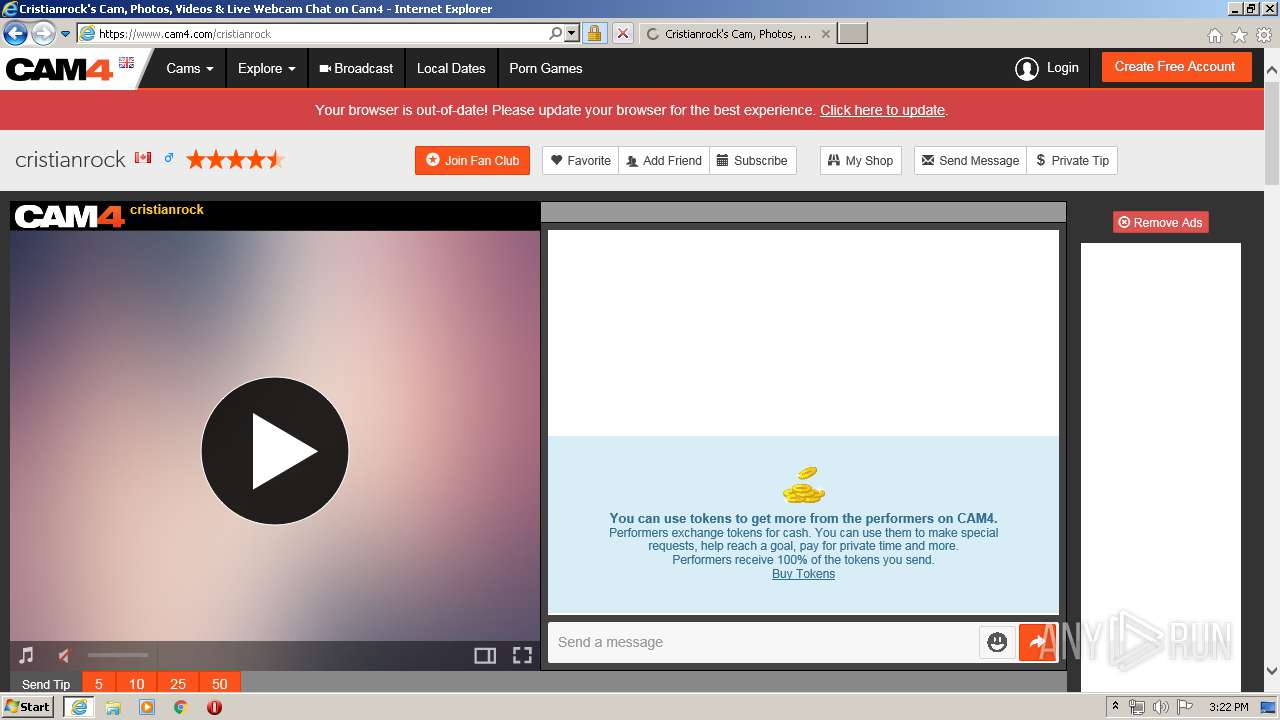Create Free Account button
The height and width of the screenshot is (720, 1280).
point(1175,66)
